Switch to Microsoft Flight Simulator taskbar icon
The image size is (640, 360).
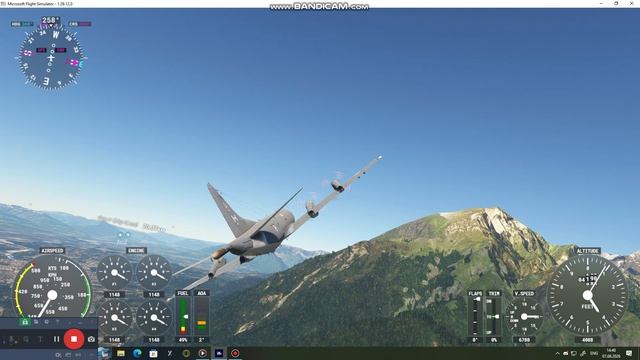pos(219,353)
